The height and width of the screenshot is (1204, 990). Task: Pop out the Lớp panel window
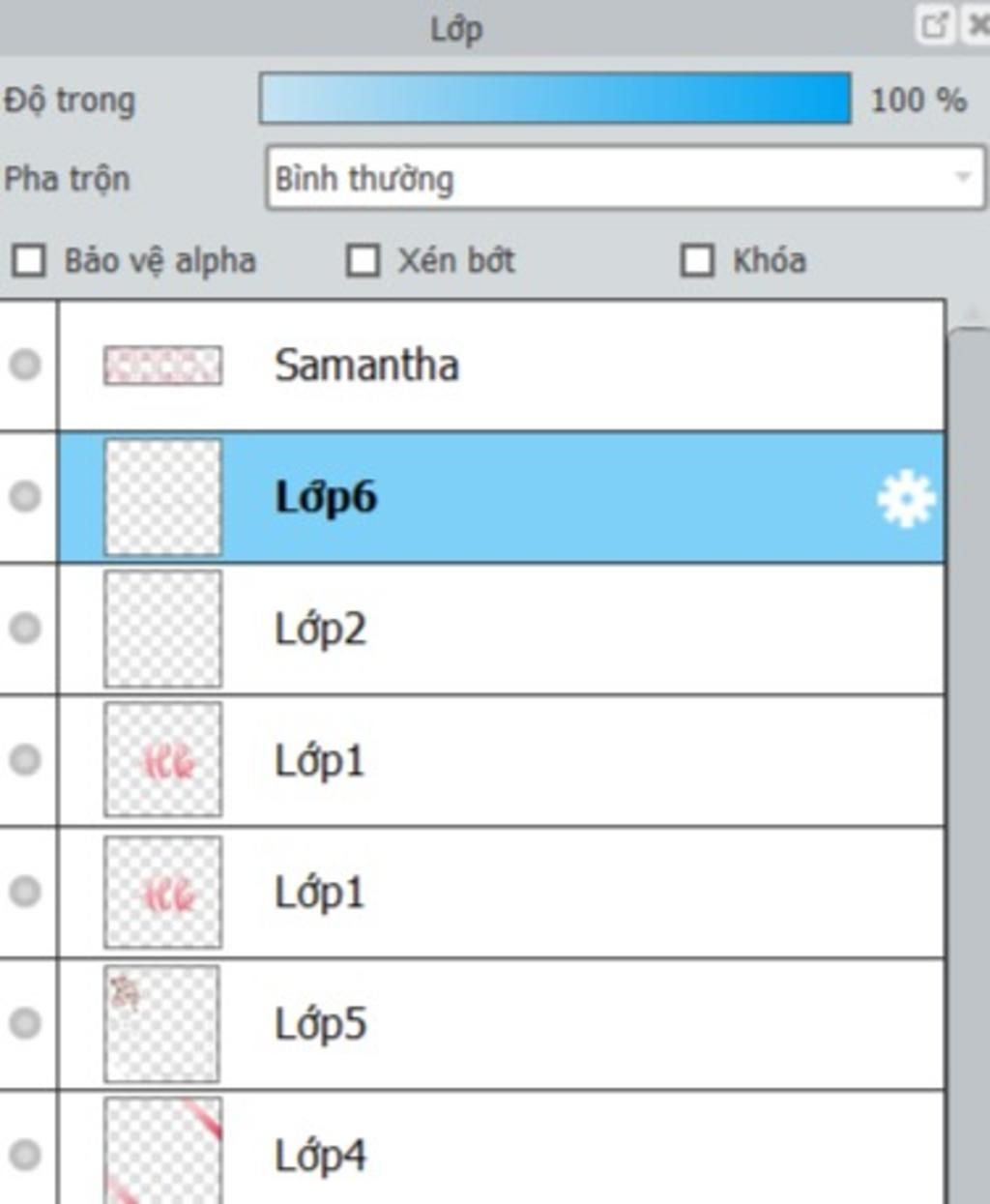(934, 25)
